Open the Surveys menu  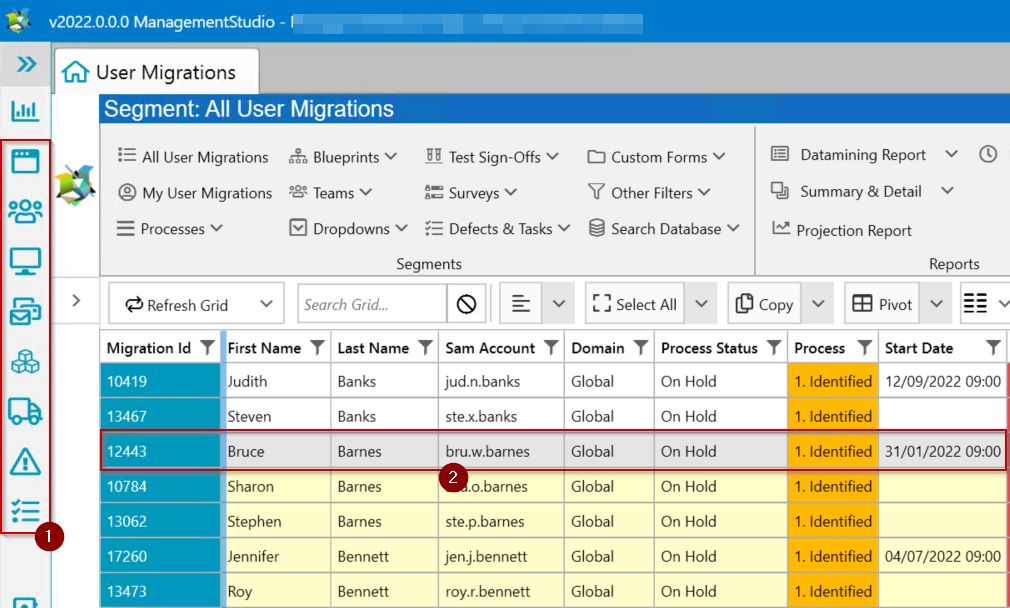[x=470, y=192]
